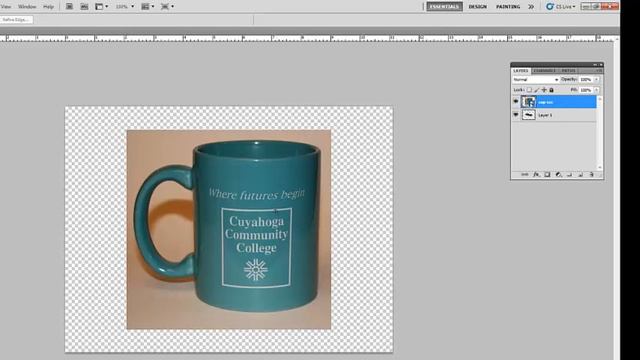Create new fill or adjustment layer
This screenshot has width=640, height=360.
click(x=558, y=174)
